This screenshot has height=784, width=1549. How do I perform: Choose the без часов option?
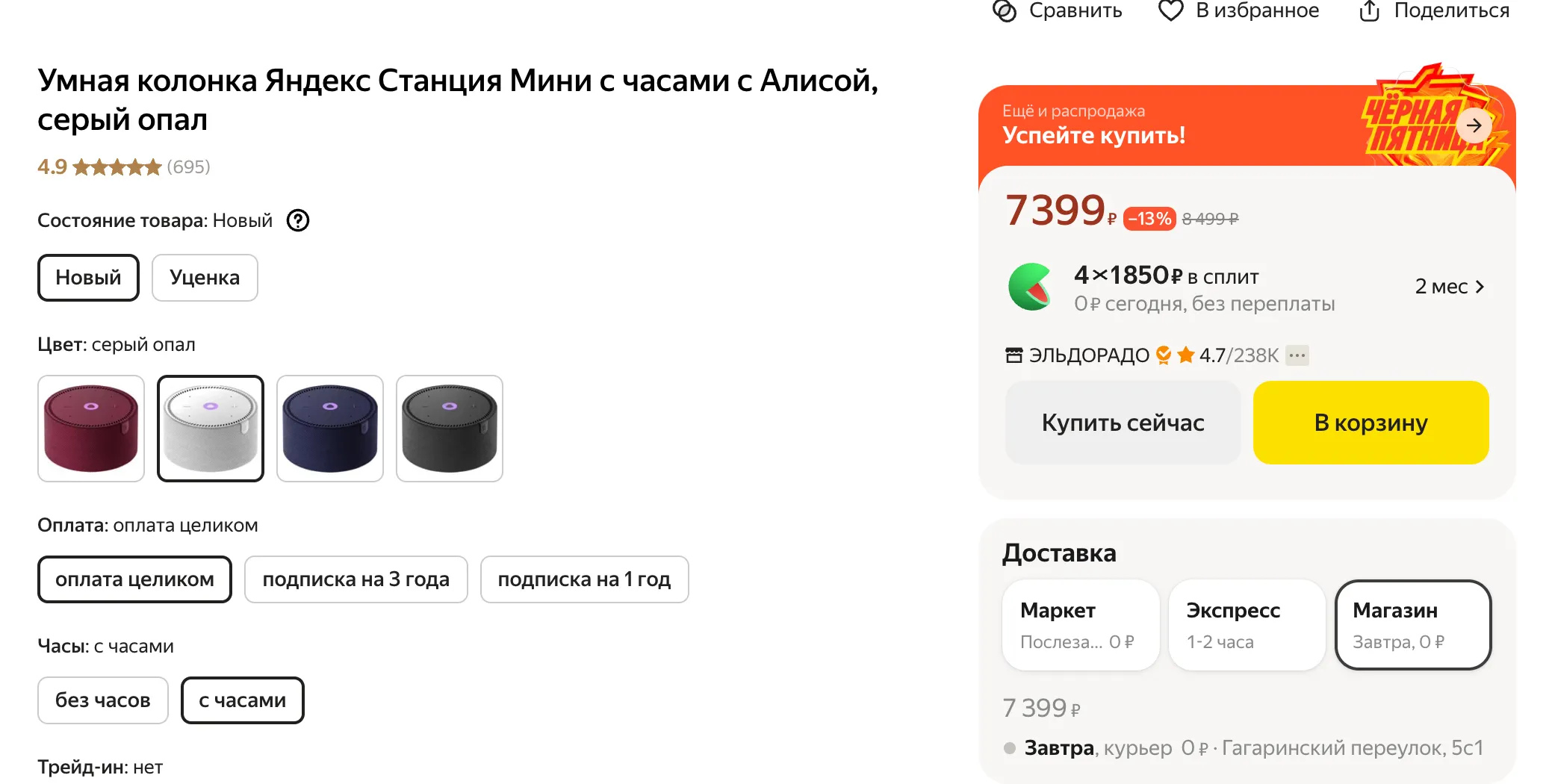point(103,700)
